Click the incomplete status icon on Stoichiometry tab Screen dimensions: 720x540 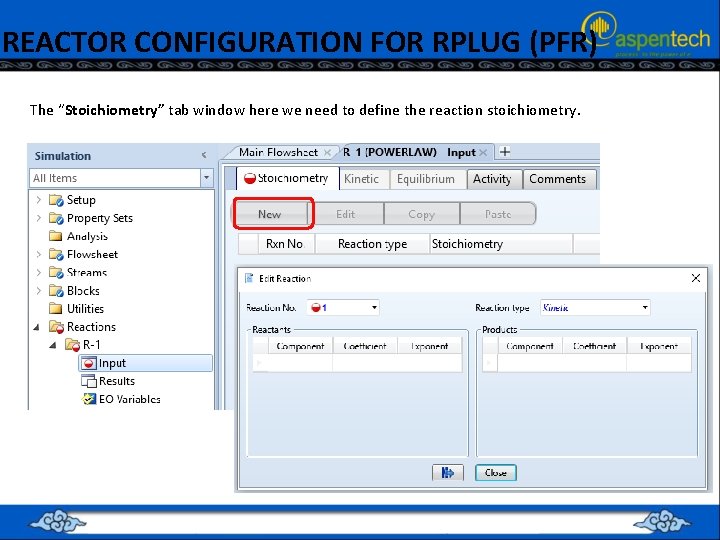250,178
